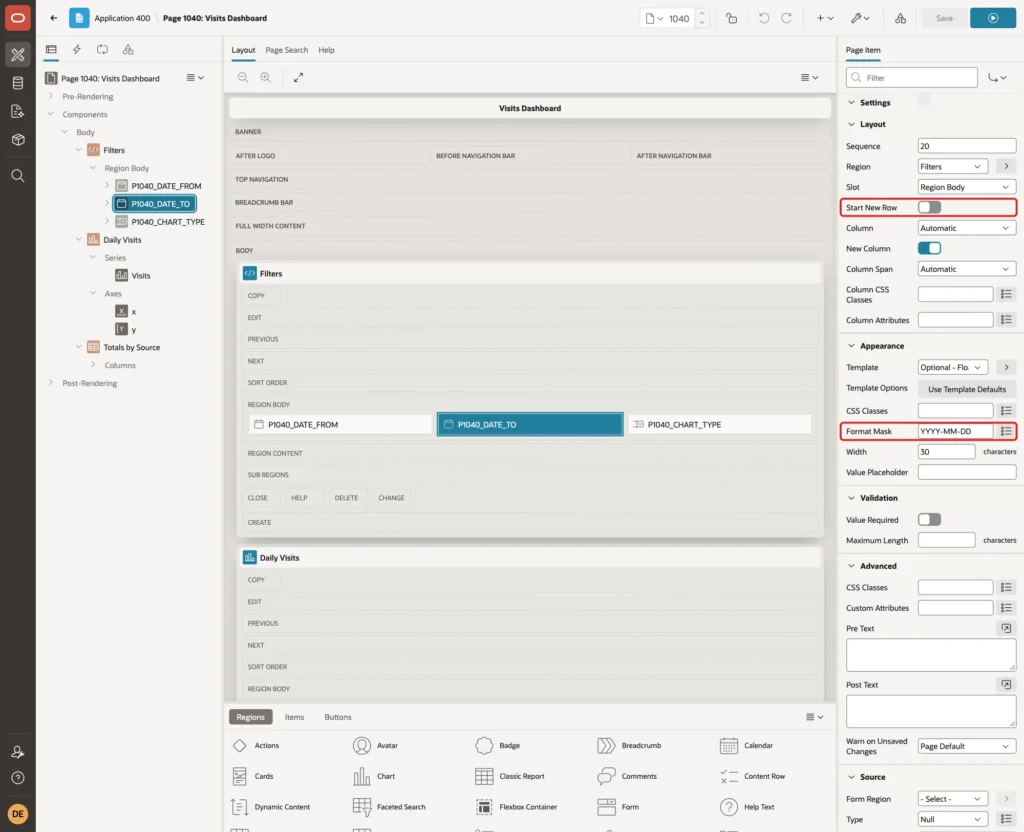
Task: Collapse the Daily Visits tree node
Action: [79, 240]
